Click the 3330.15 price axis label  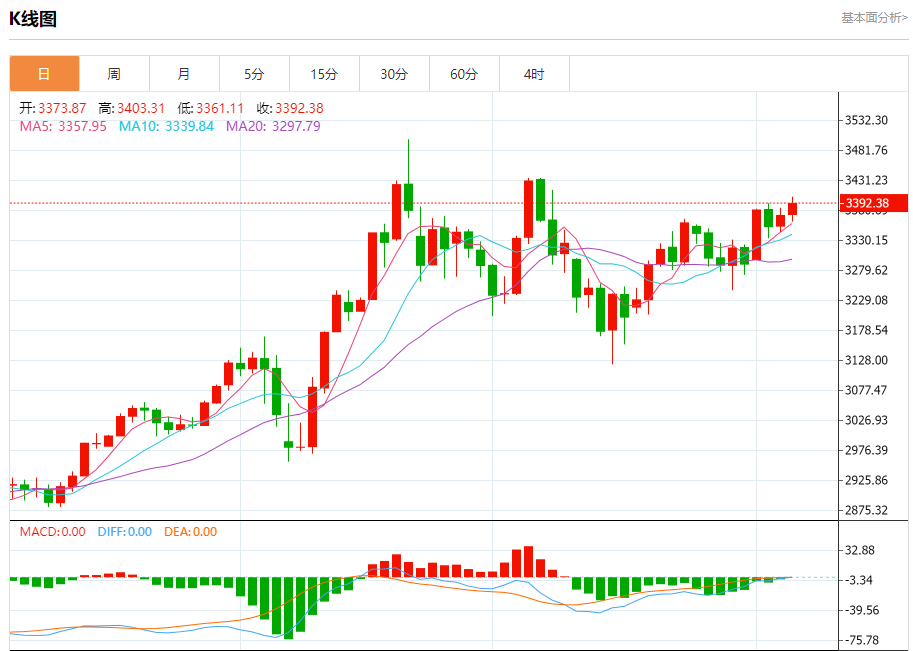pyautogui.click(x=866, y=240)
